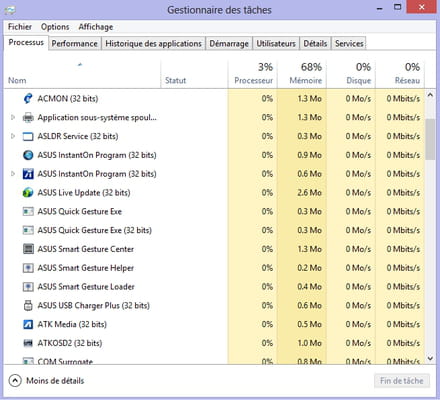Select ASLDR Service (32 bits) name

[x=78, y=136]
